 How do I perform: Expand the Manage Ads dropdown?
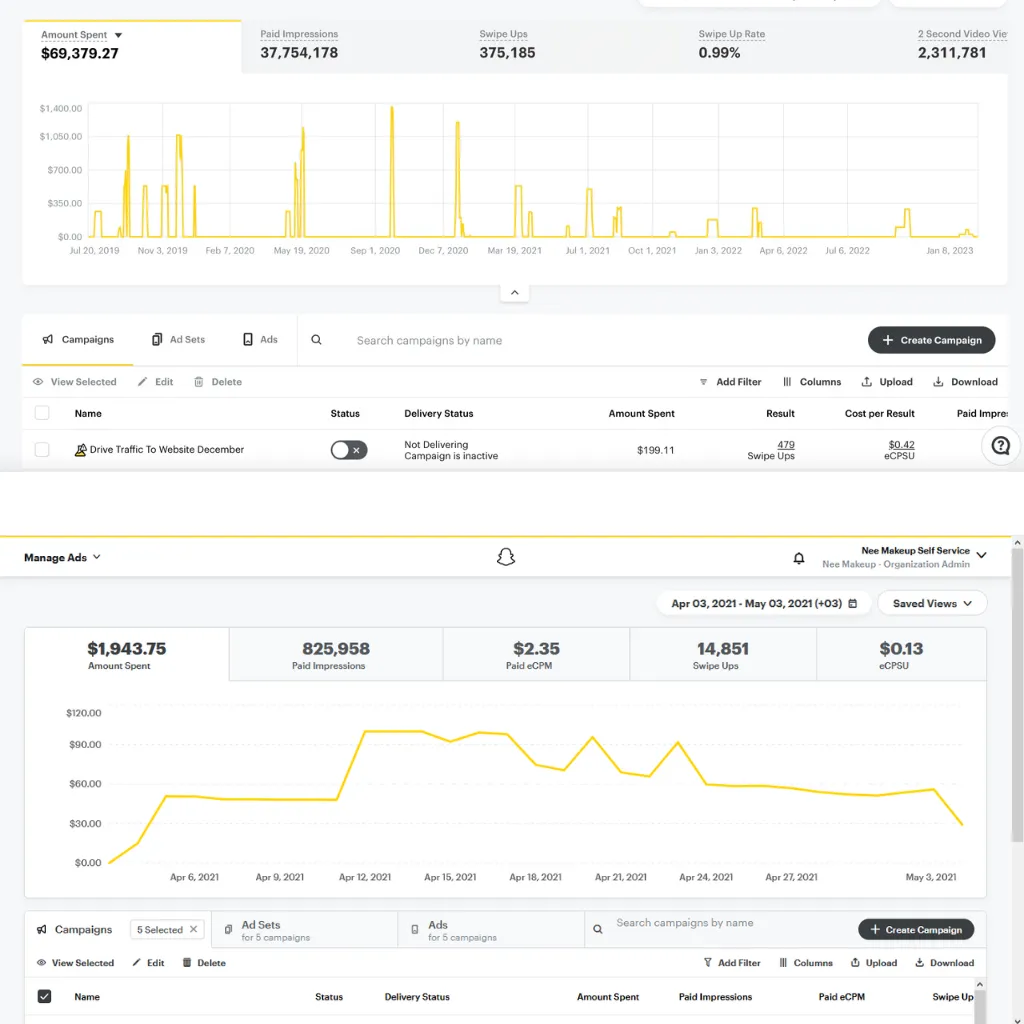62,558
